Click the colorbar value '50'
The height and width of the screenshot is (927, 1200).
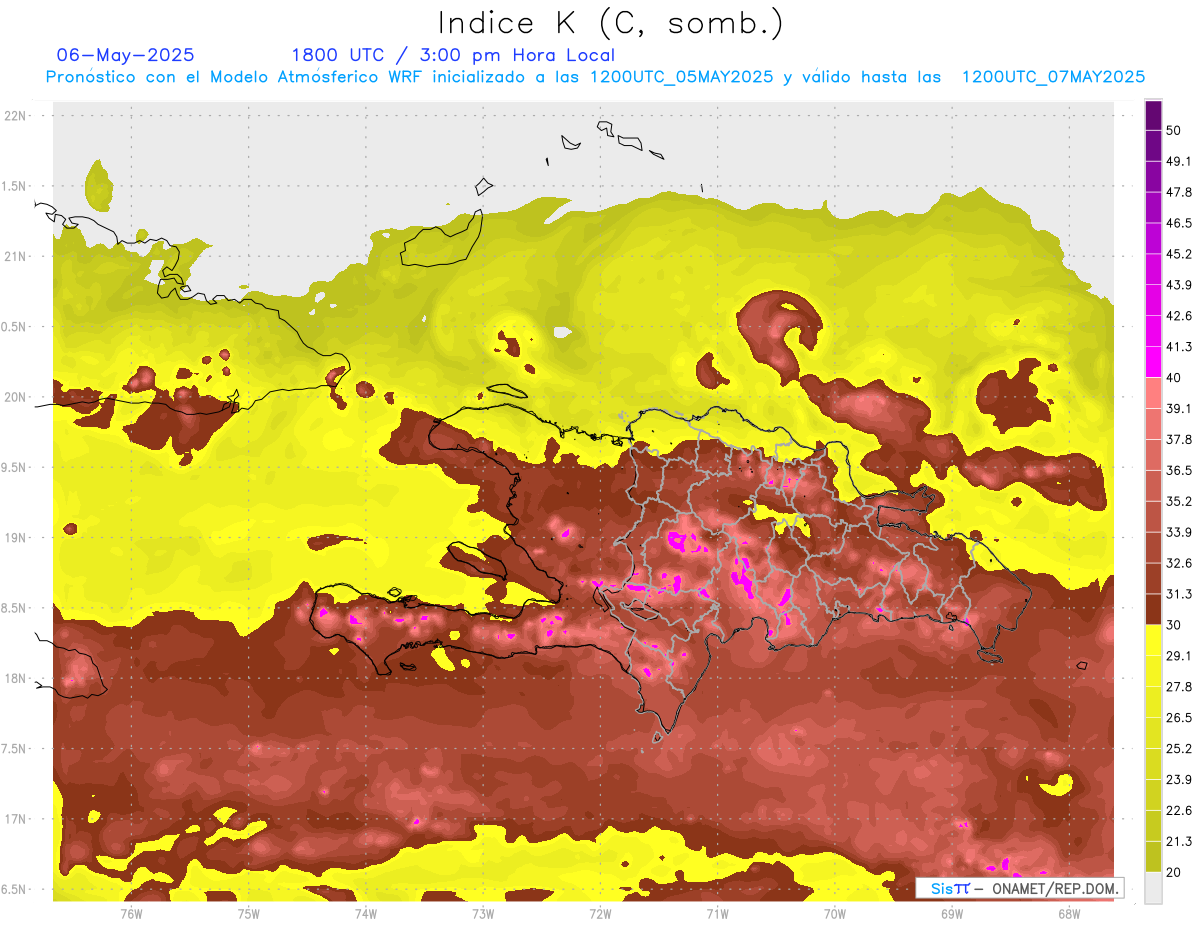1174,131
